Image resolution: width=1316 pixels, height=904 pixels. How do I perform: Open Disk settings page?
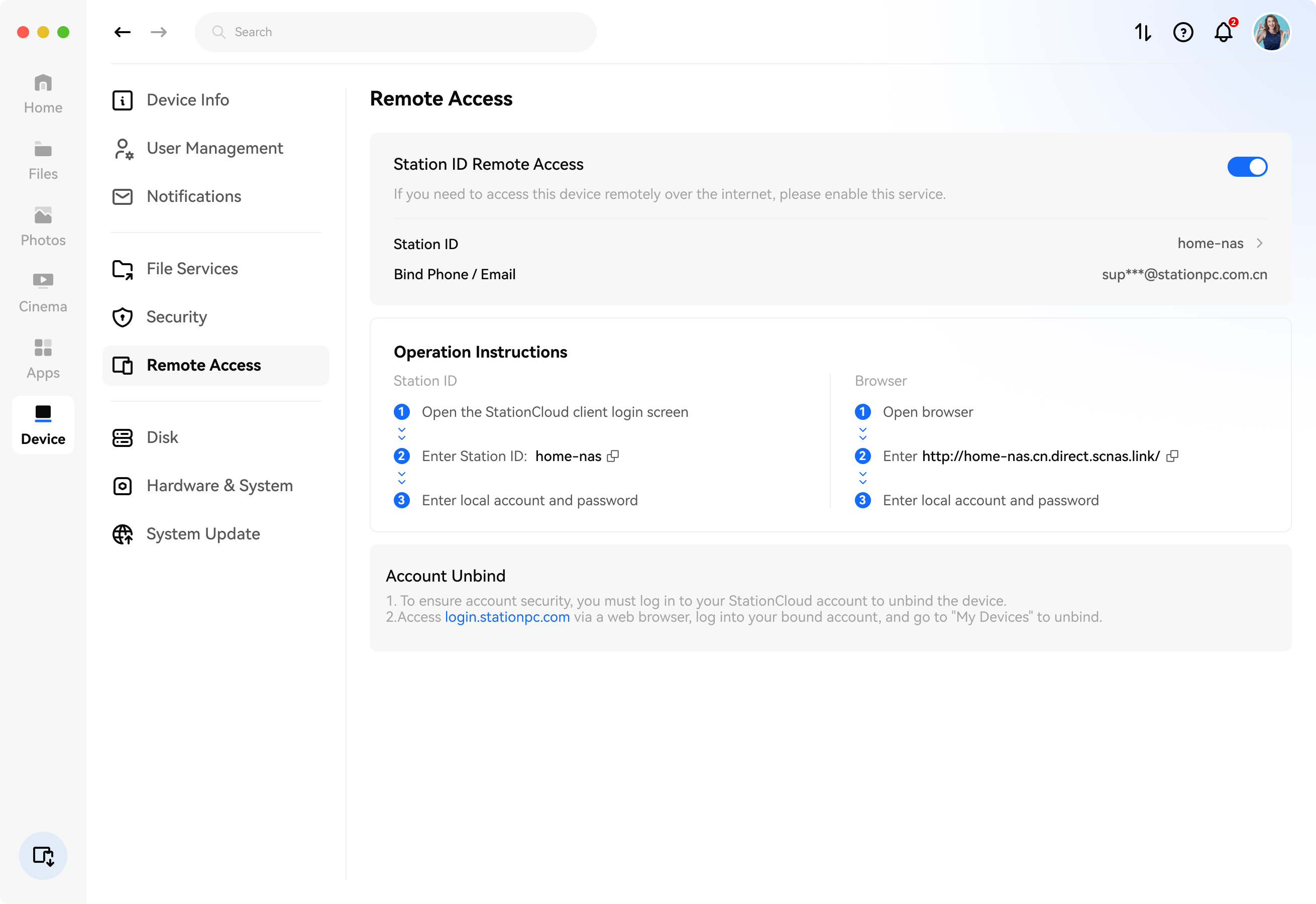[216, 438]
